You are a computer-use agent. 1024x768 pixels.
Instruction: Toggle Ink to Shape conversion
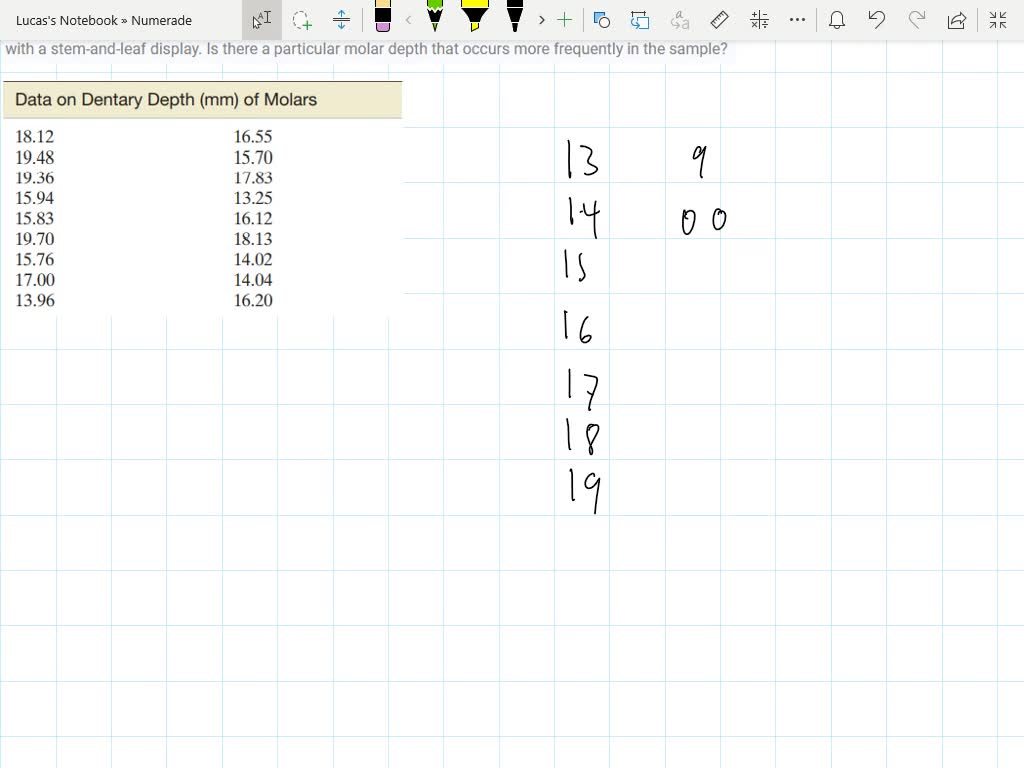coord(601,20)
